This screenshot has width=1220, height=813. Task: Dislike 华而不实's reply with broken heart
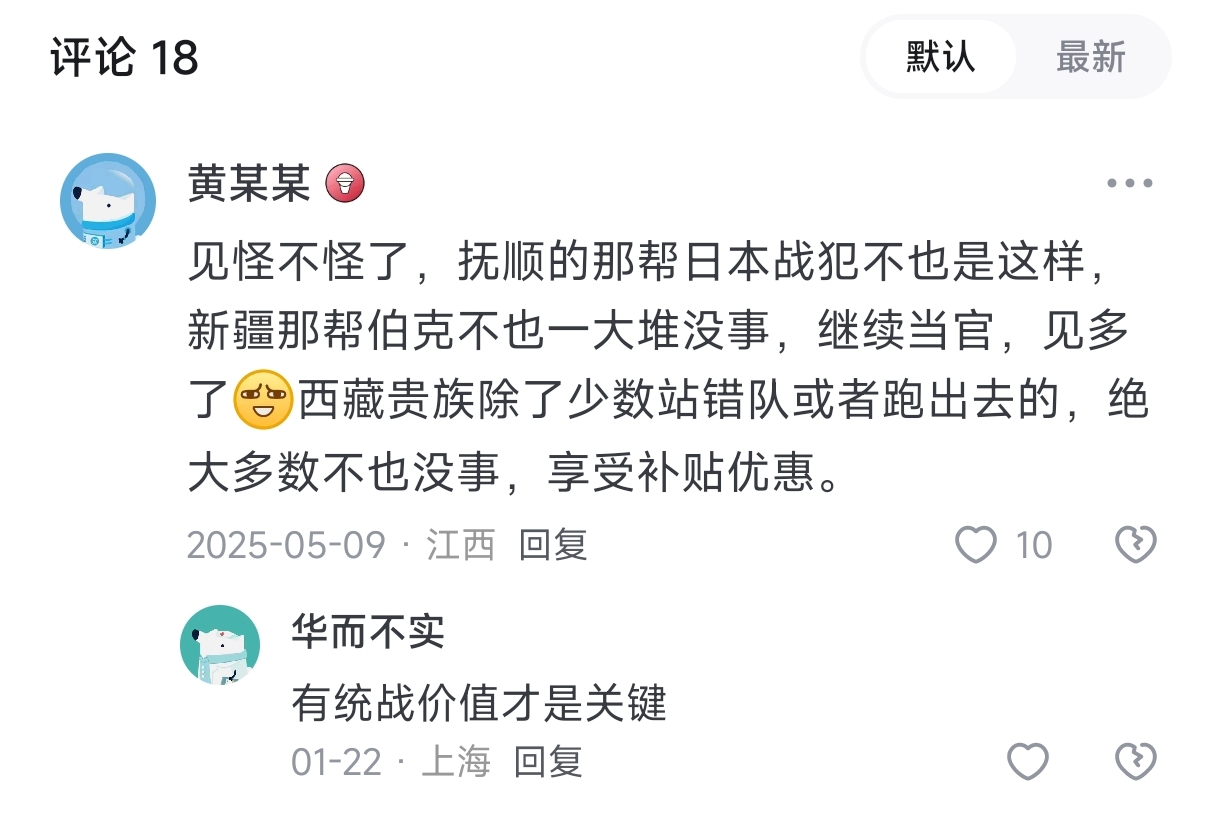(1136, 762)
